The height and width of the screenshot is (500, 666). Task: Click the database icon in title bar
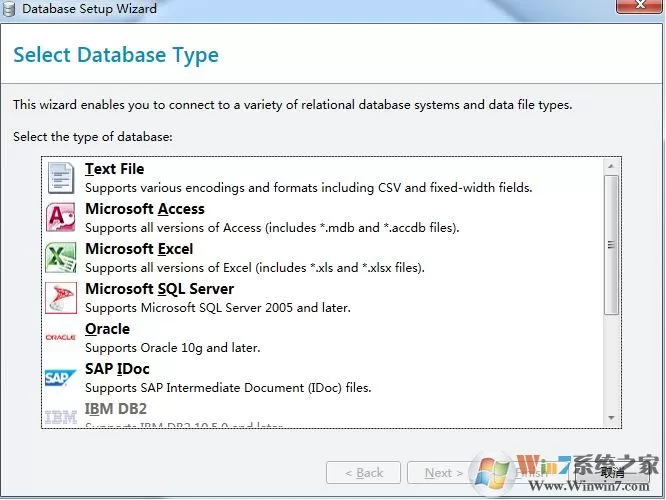[8, 8]
